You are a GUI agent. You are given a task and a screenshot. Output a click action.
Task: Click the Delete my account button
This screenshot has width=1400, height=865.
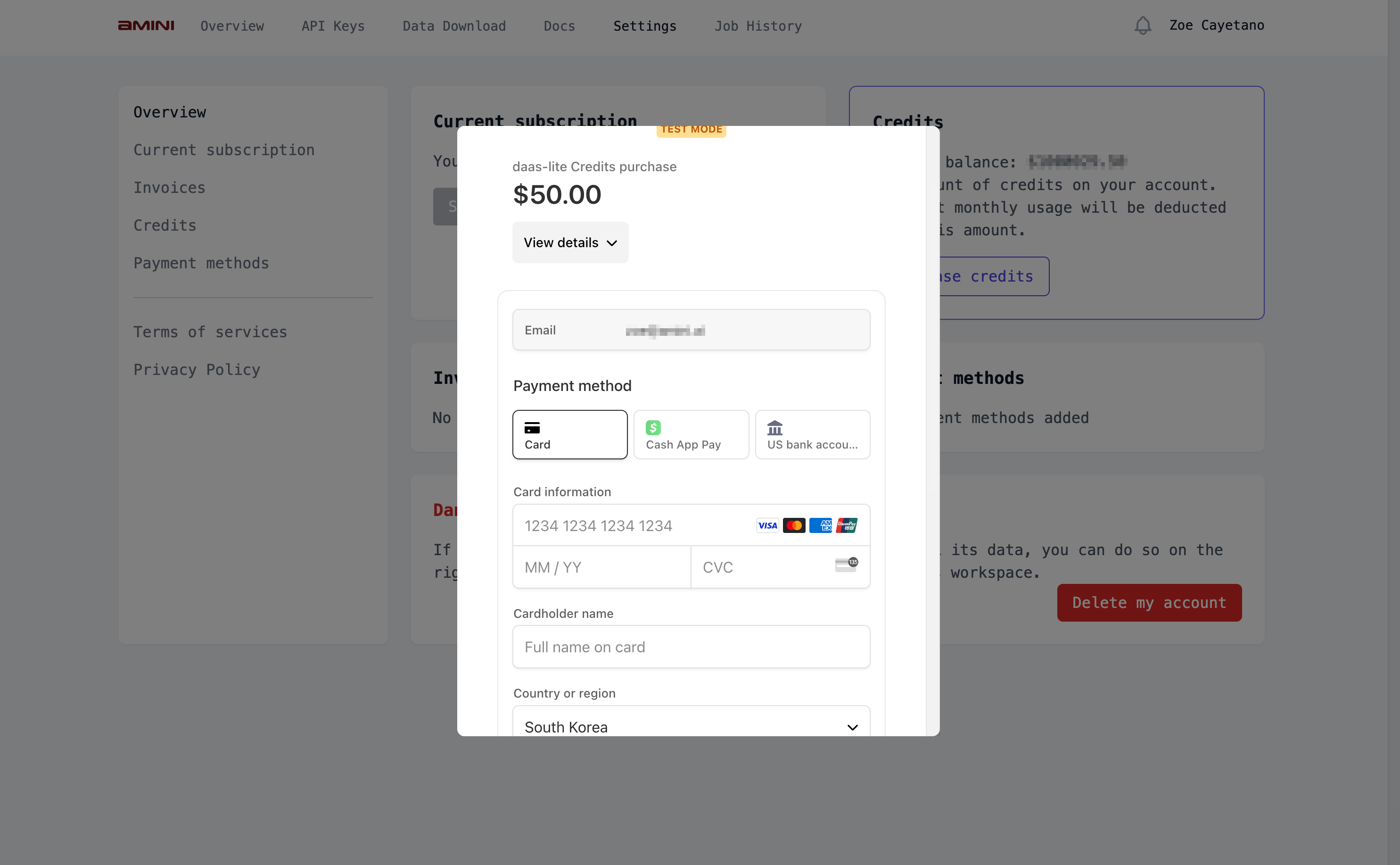tap(1149, 602)
